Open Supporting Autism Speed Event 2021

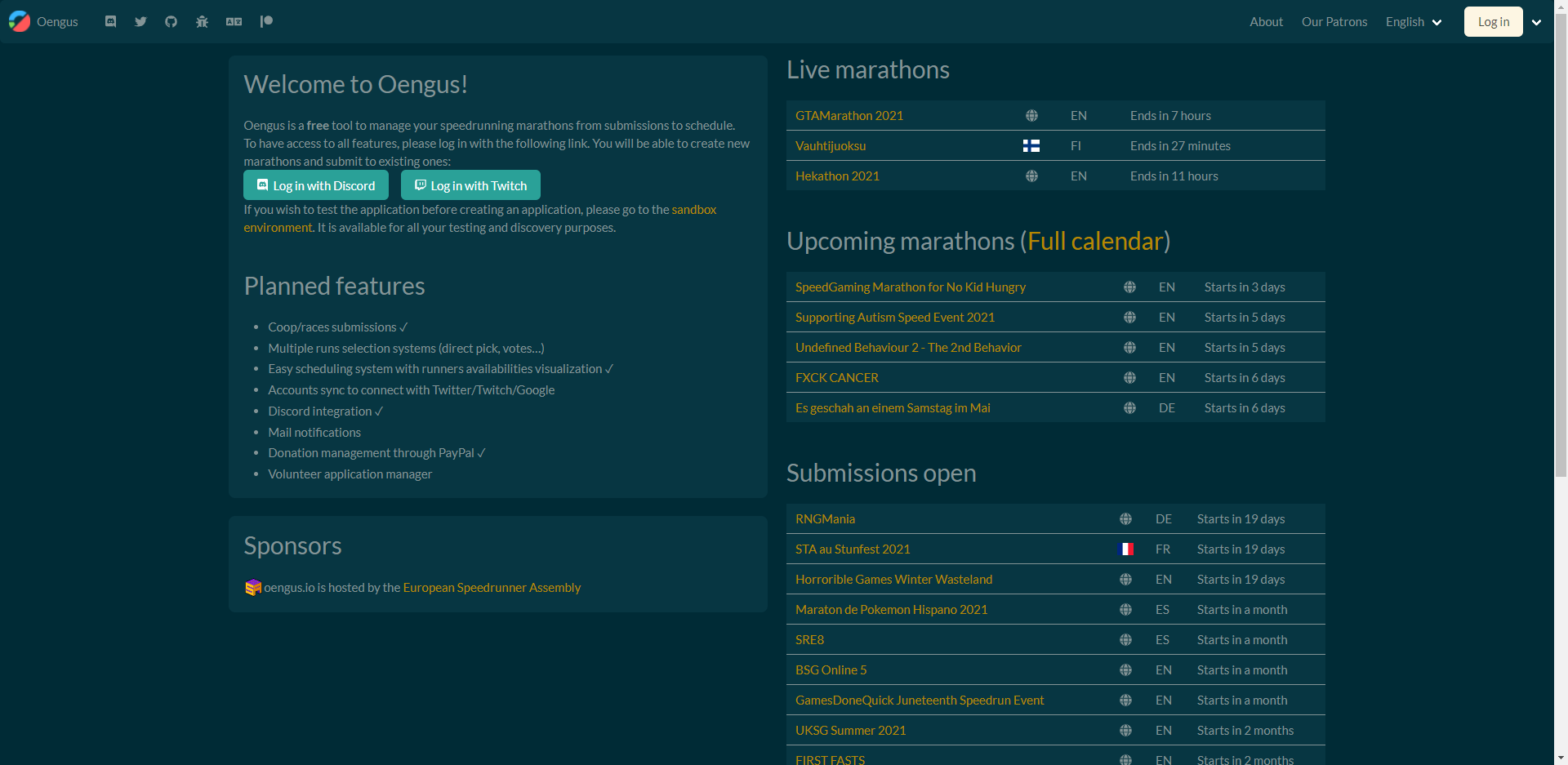(895, 318)
